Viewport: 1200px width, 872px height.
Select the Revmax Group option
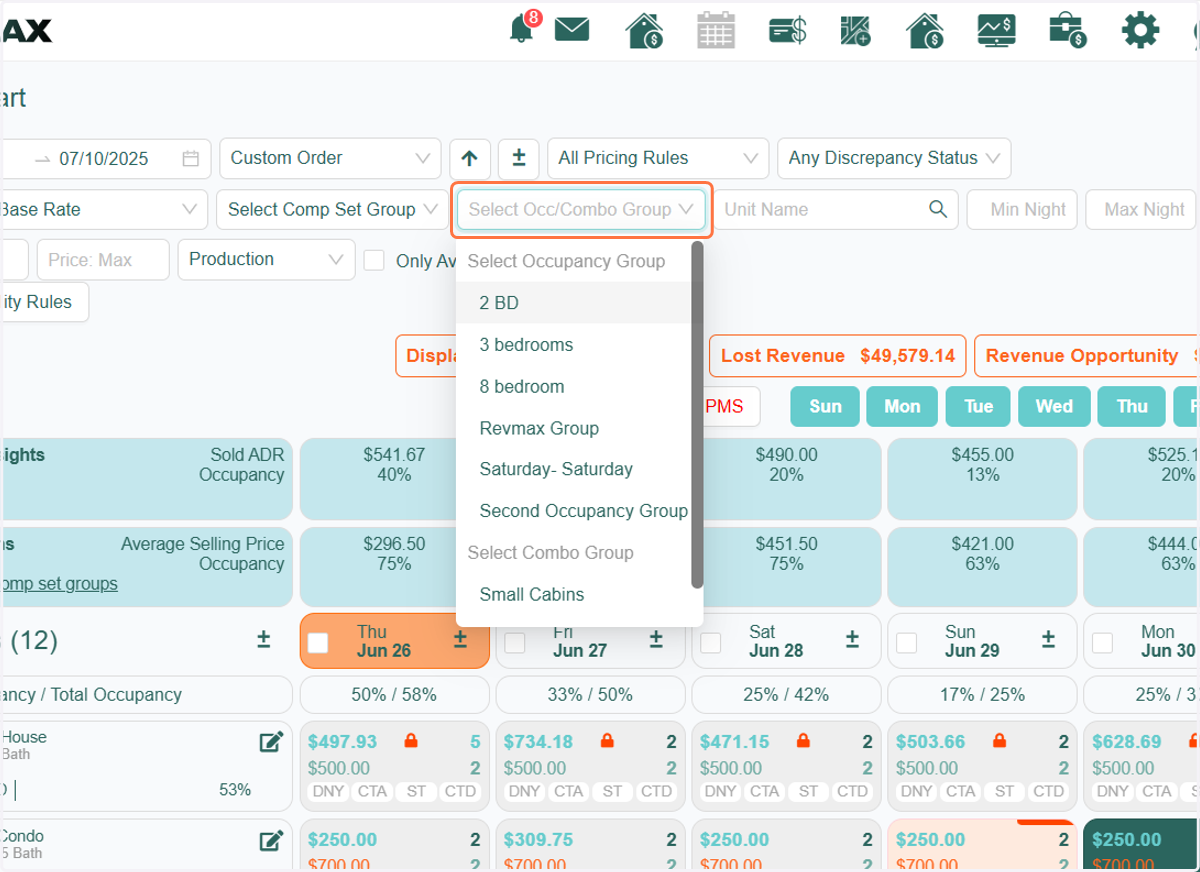[573, 428]
